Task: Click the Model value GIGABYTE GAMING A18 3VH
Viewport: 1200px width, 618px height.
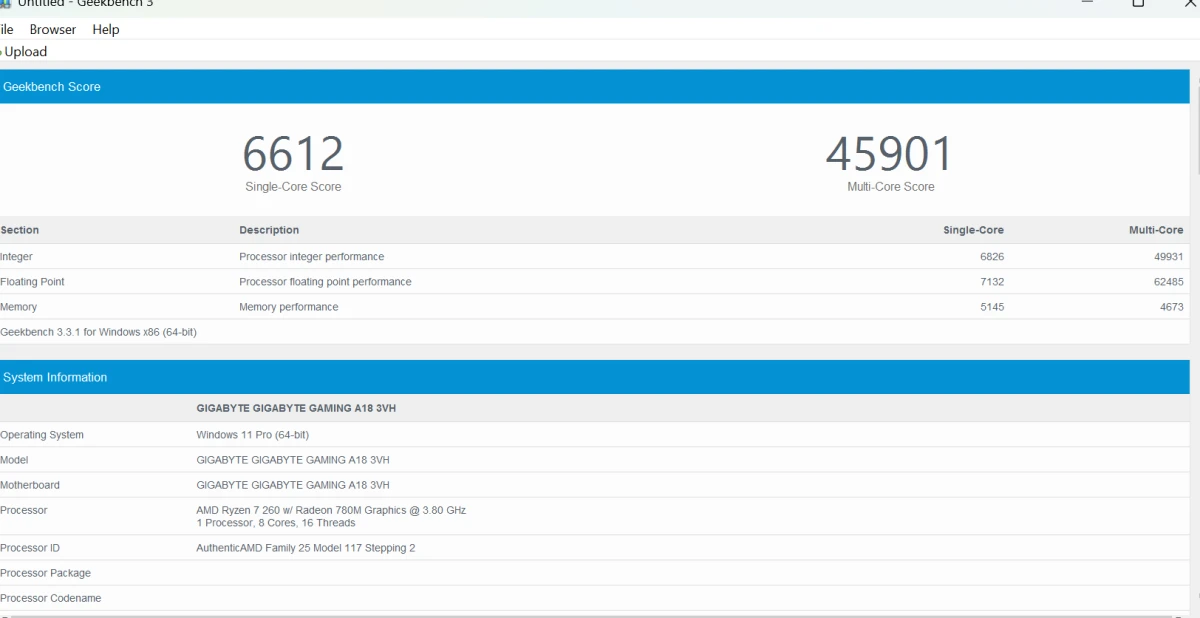Action: [292, 460]
